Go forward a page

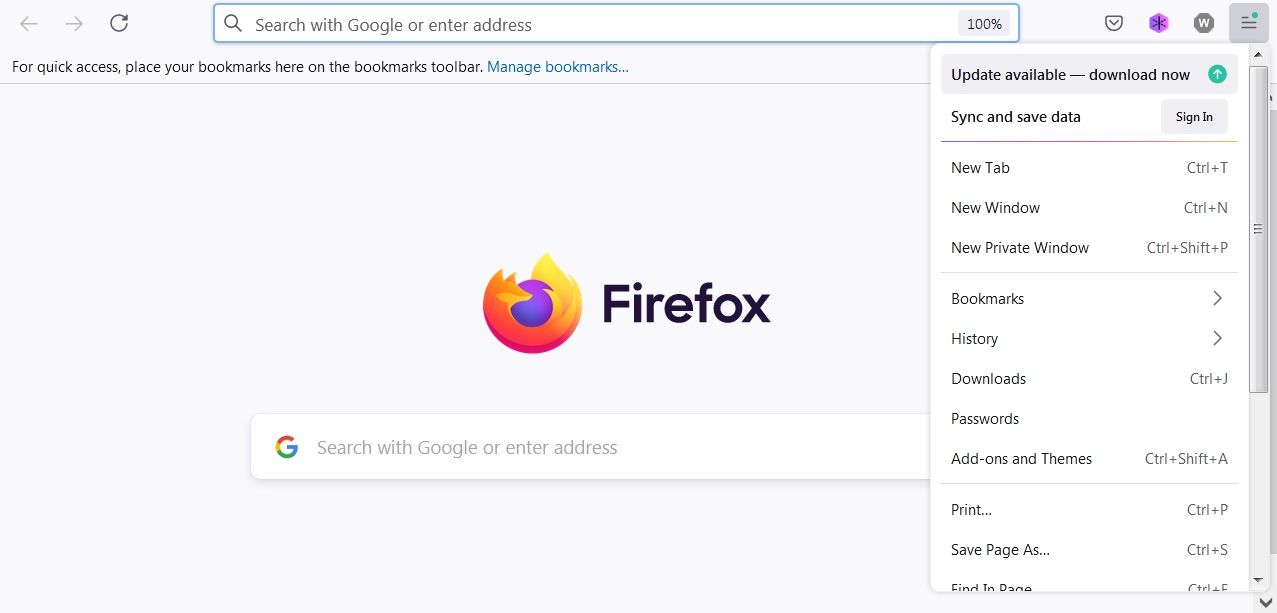pos(72,22)
